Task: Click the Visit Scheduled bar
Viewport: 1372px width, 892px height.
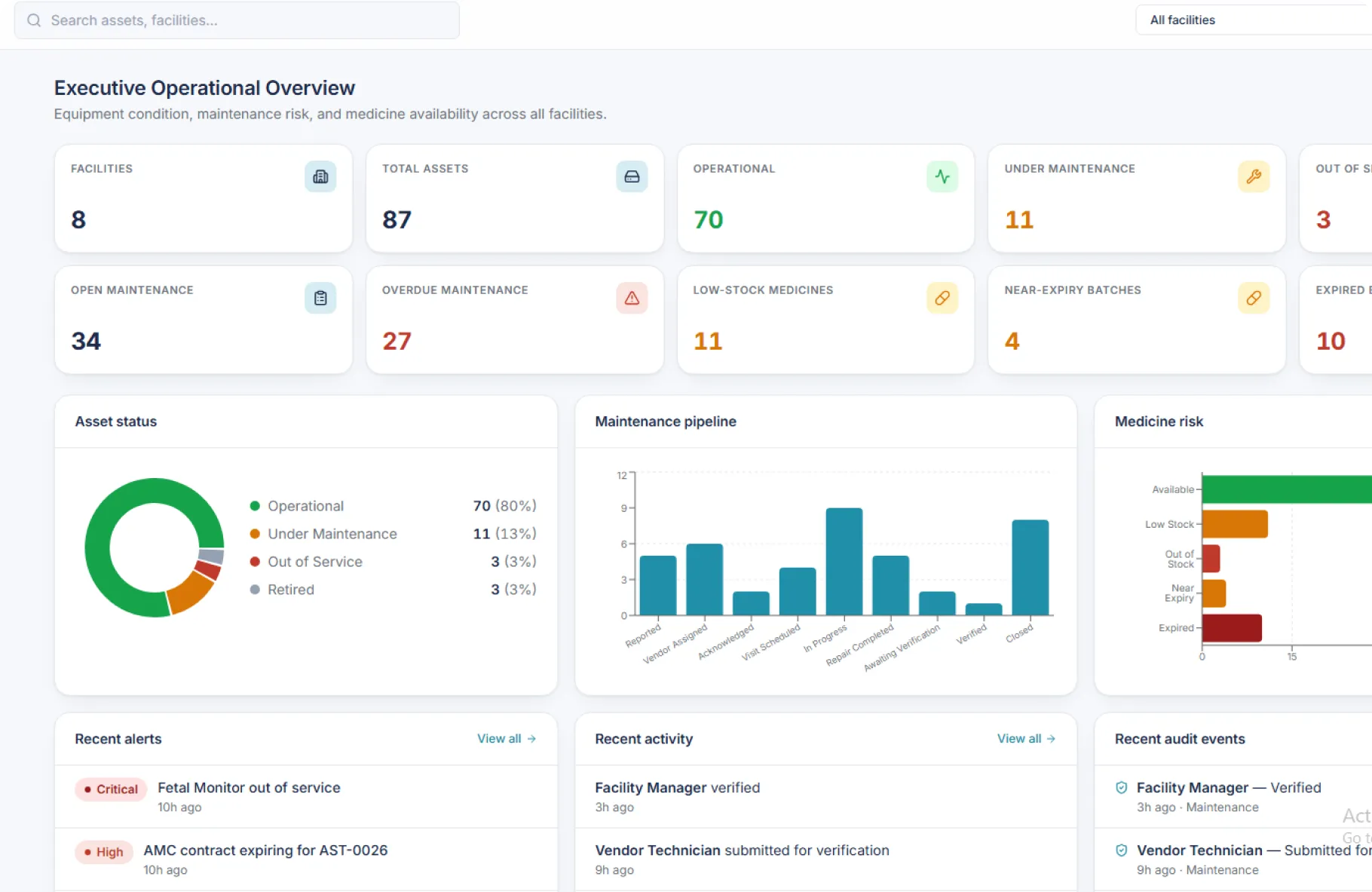Action: pyautogui.click(x=798, y=592)
